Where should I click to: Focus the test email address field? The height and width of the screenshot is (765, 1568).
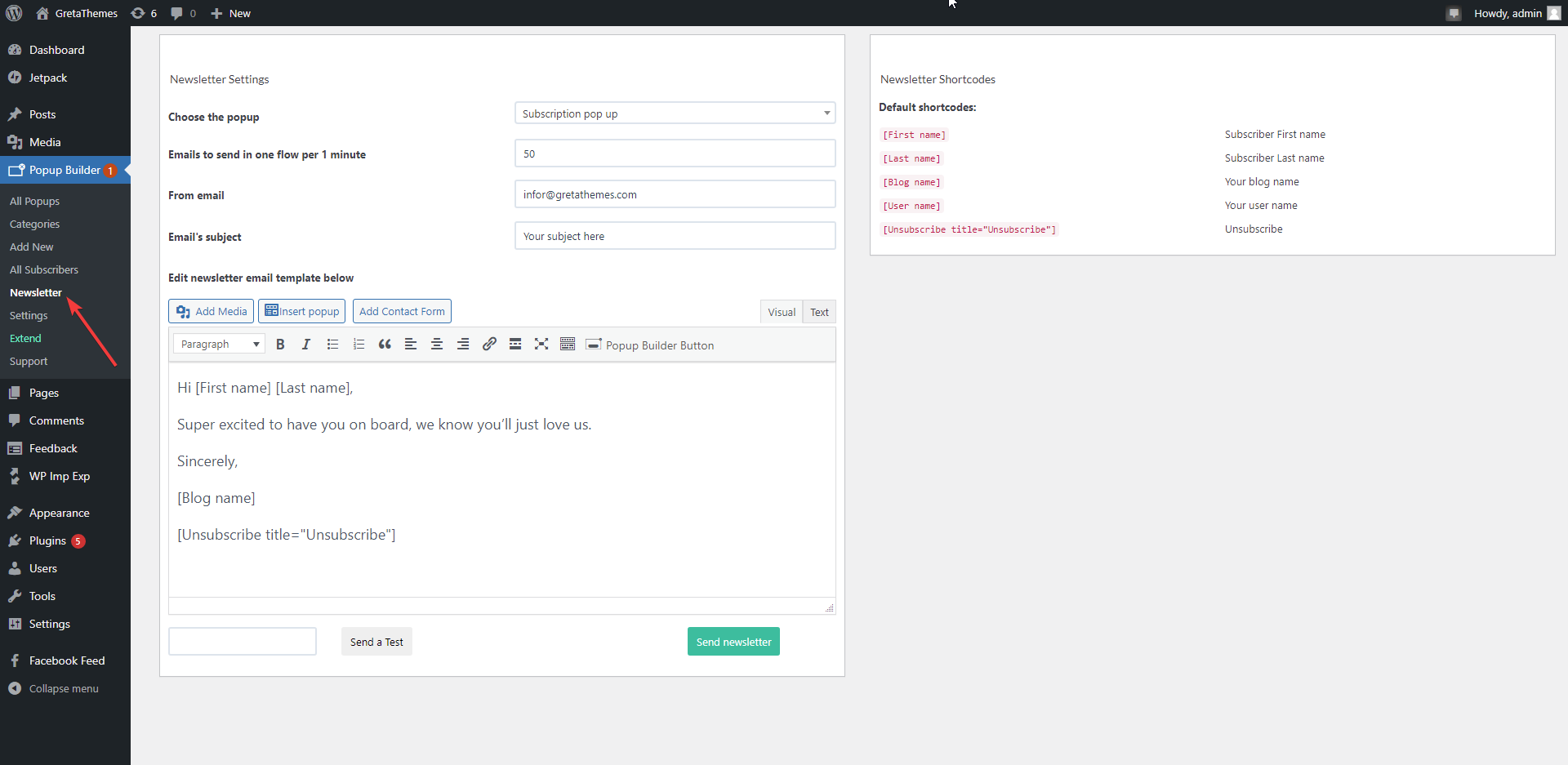(x=243, y=642)
